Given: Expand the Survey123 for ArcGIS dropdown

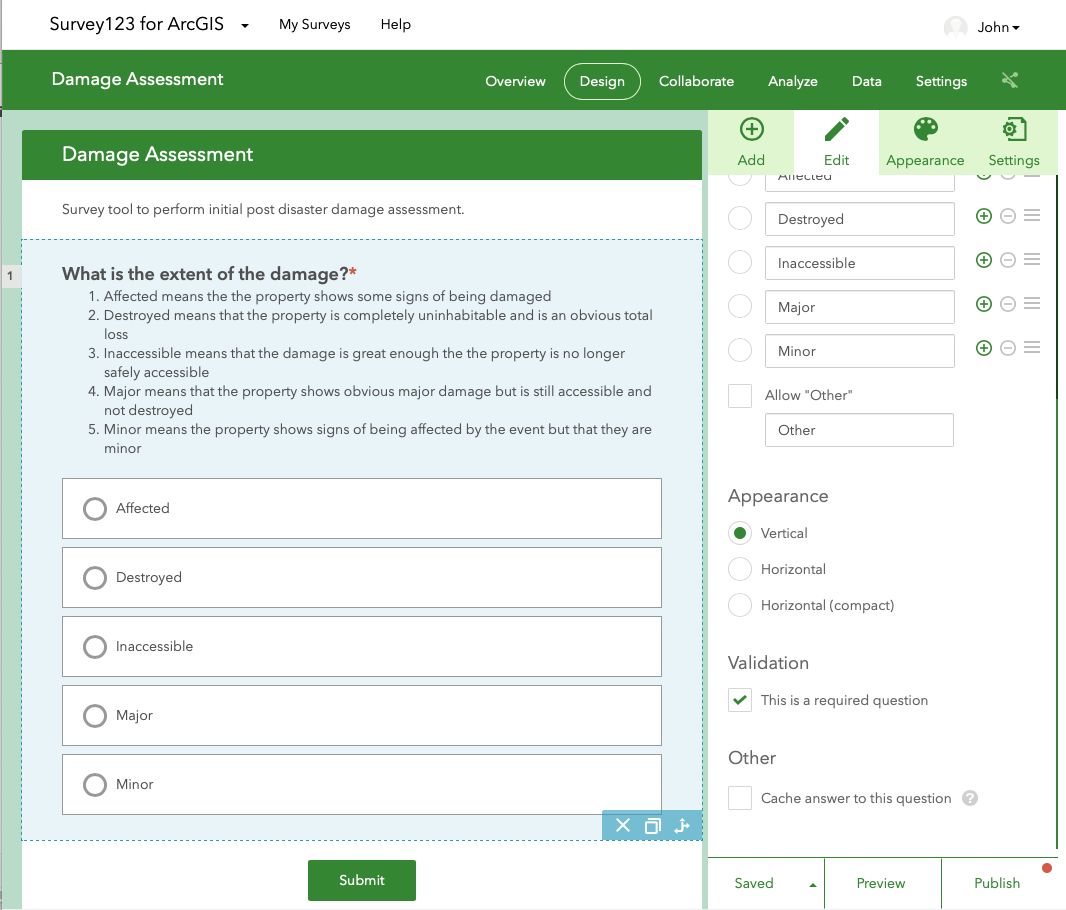Looking at the screenshot, I should click(x=245, y=26).
